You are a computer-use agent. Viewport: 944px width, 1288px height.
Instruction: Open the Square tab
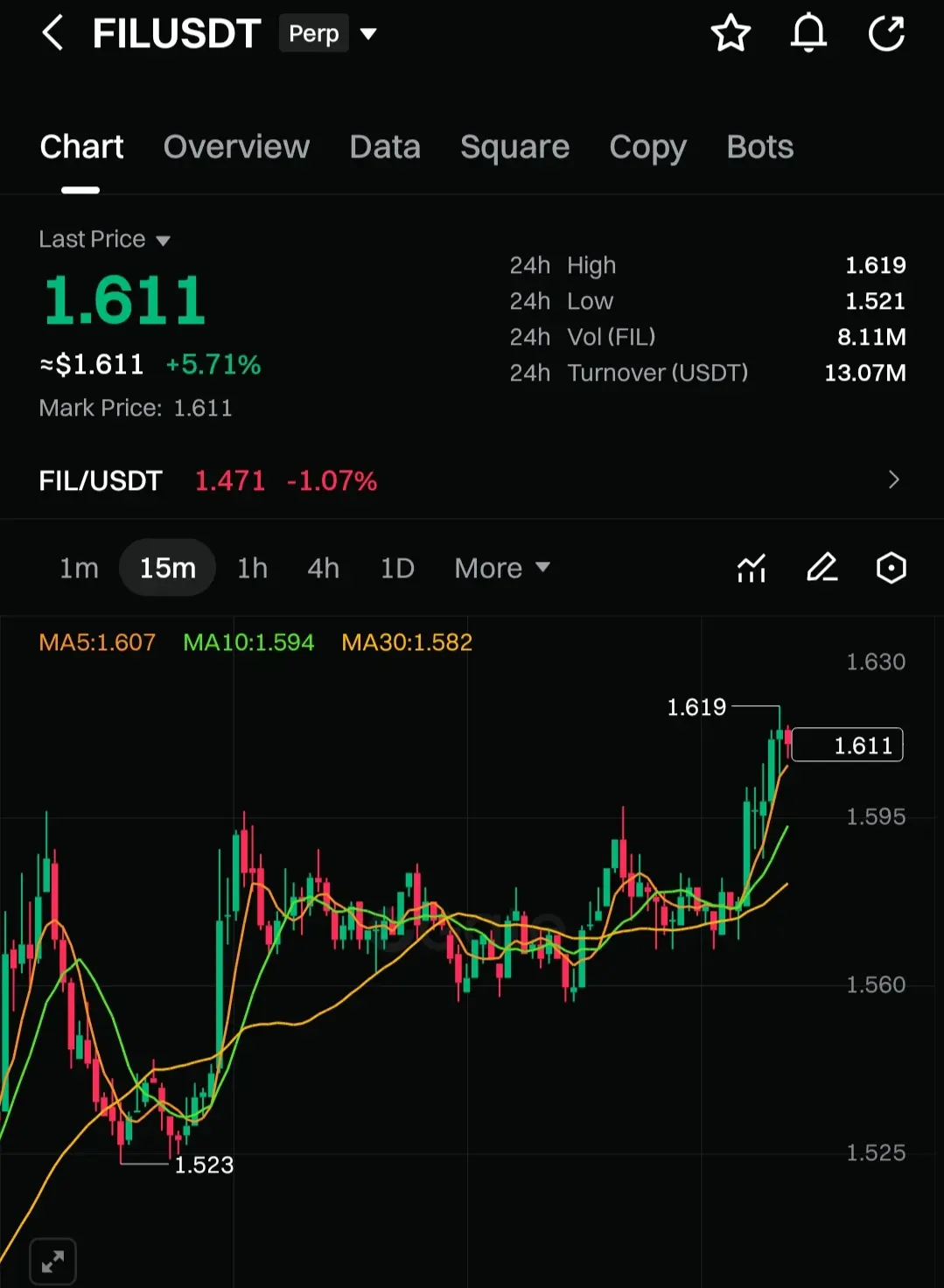(x=514, y=147)
